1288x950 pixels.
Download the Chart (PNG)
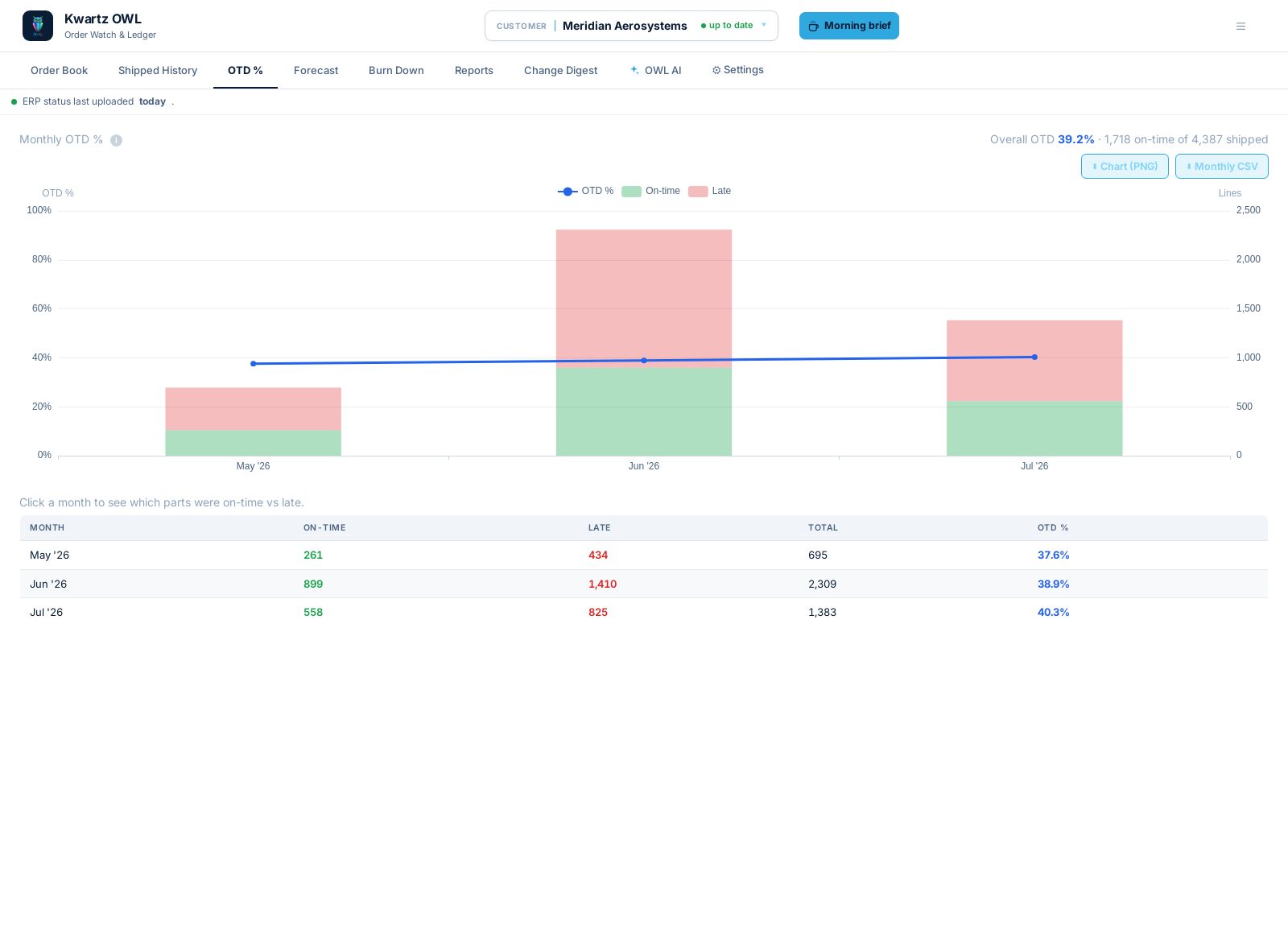click(1125, 166)
